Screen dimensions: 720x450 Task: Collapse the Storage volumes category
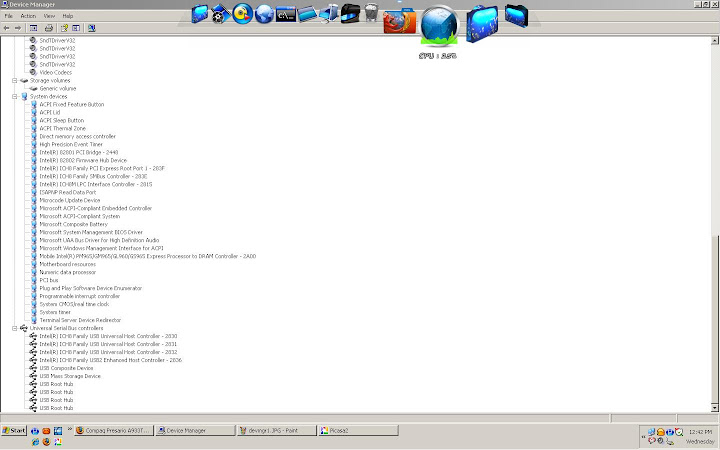pyautogui.click(x=15, y=80)
